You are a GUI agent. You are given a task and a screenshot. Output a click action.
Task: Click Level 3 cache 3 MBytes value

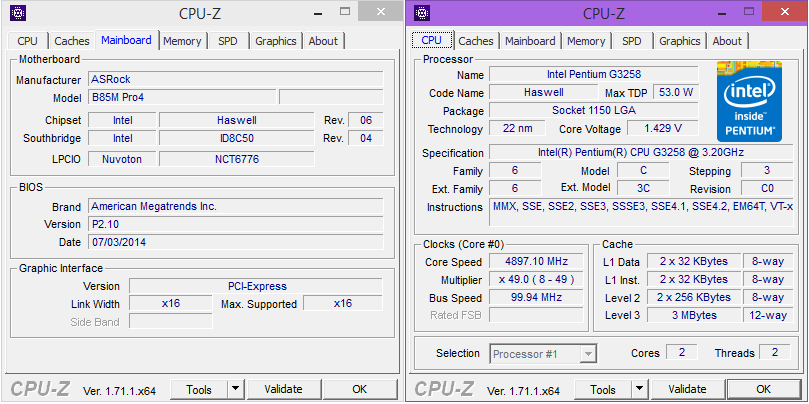(693, 315)
